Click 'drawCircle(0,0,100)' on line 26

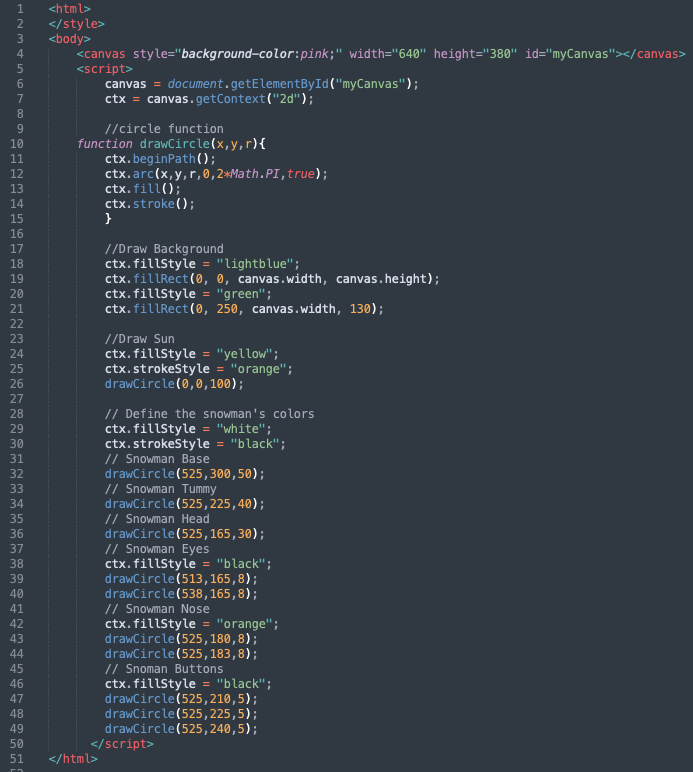click(x=171, y=384)
